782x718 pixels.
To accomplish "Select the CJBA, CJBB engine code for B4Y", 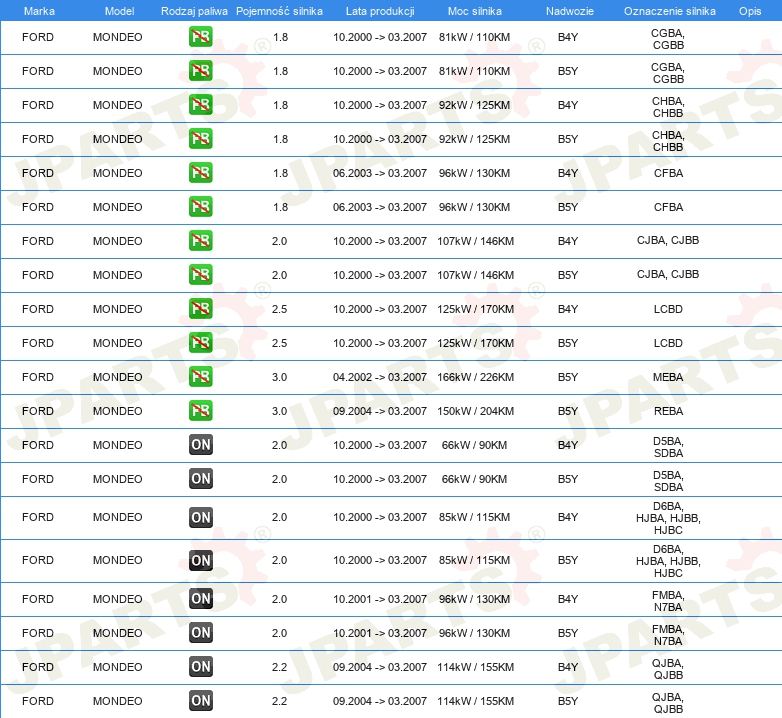I will point(668,240).
